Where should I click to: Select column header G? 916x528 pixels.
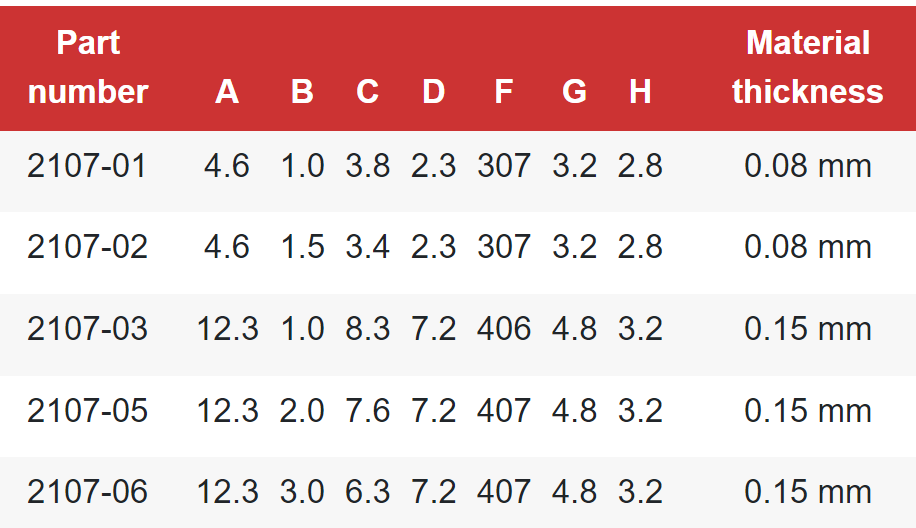click(574, 92)
